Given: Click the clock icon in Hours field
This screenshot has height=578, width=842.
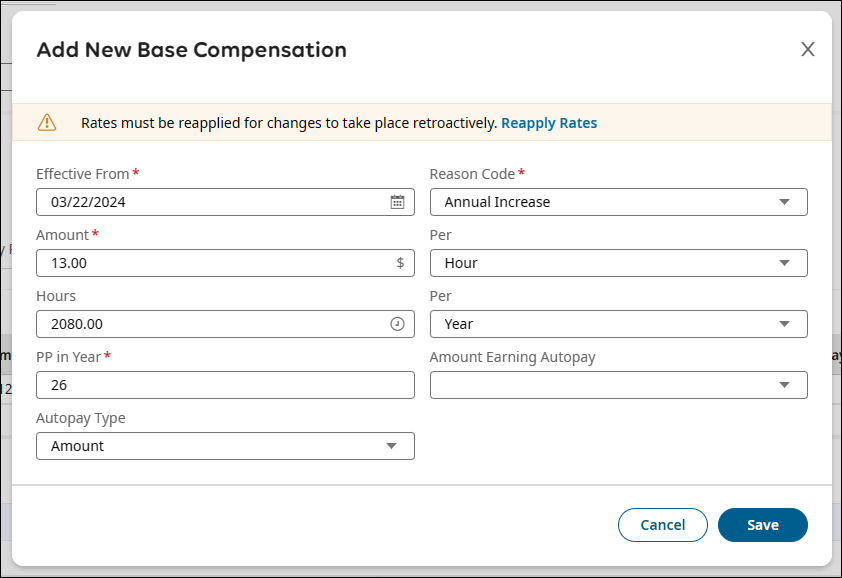Looking at the screenshot, I should [397, 324].
